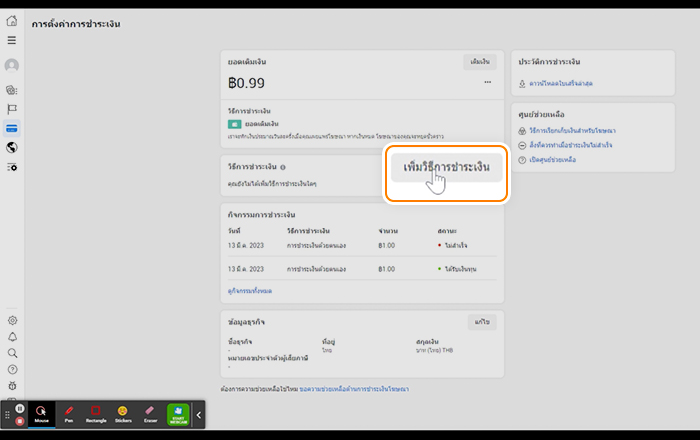Click the เติมเงิน add funds button
Image resolution: width=700 pixels, height=440 pixels.
[x=480, y=62]
